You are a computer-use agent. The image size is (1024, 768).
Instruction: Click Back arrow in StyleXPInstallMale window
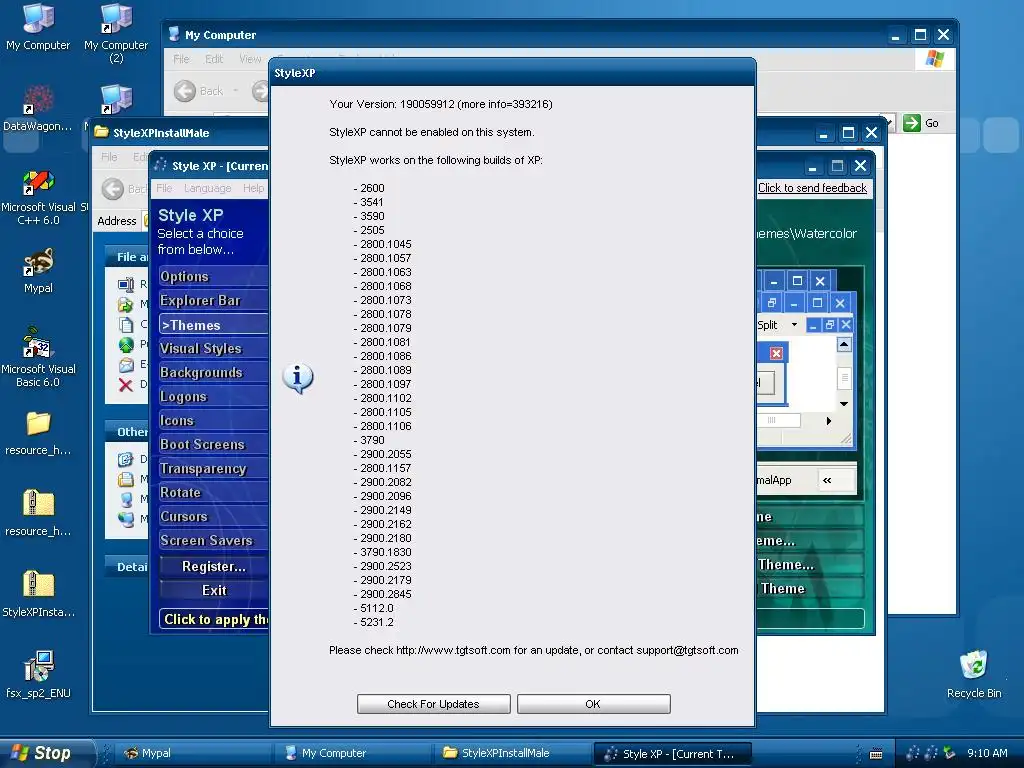113,189
